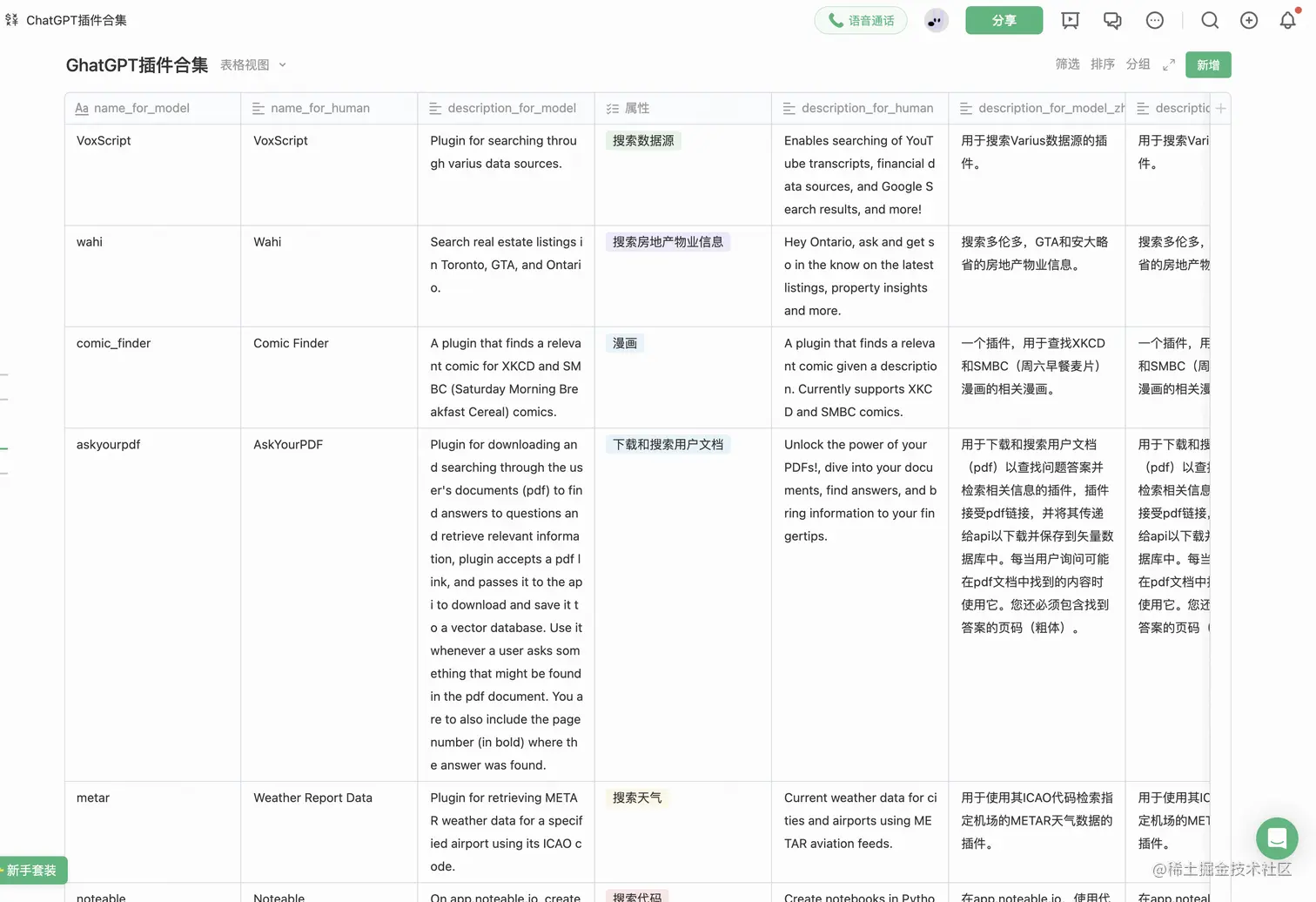Viewport: 1316px width, 902px height.
Task: Click the name_for_human column header
Action: pos(329,108)
